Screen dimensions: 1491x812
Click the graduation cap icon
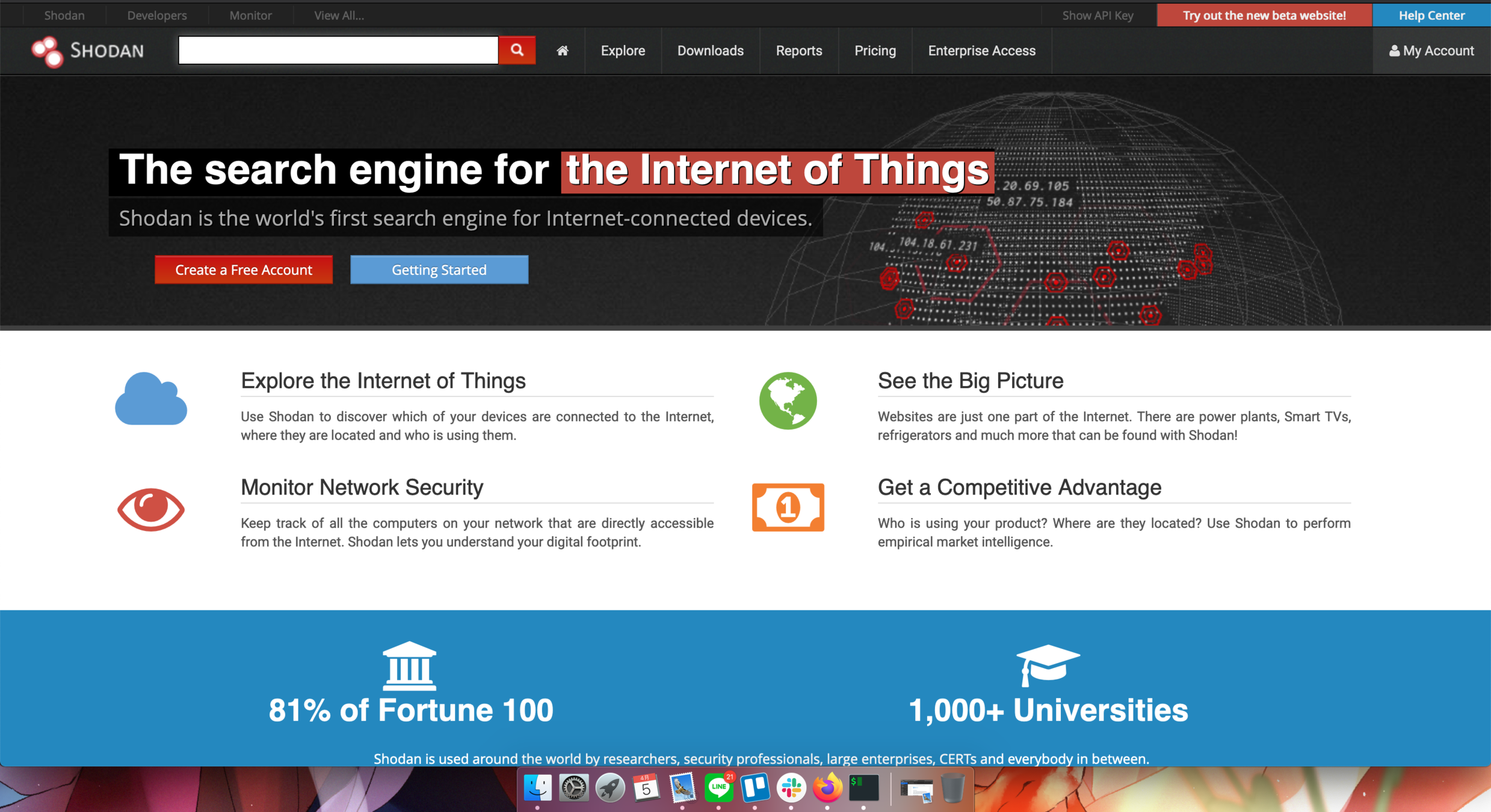tap(1048, 664)
